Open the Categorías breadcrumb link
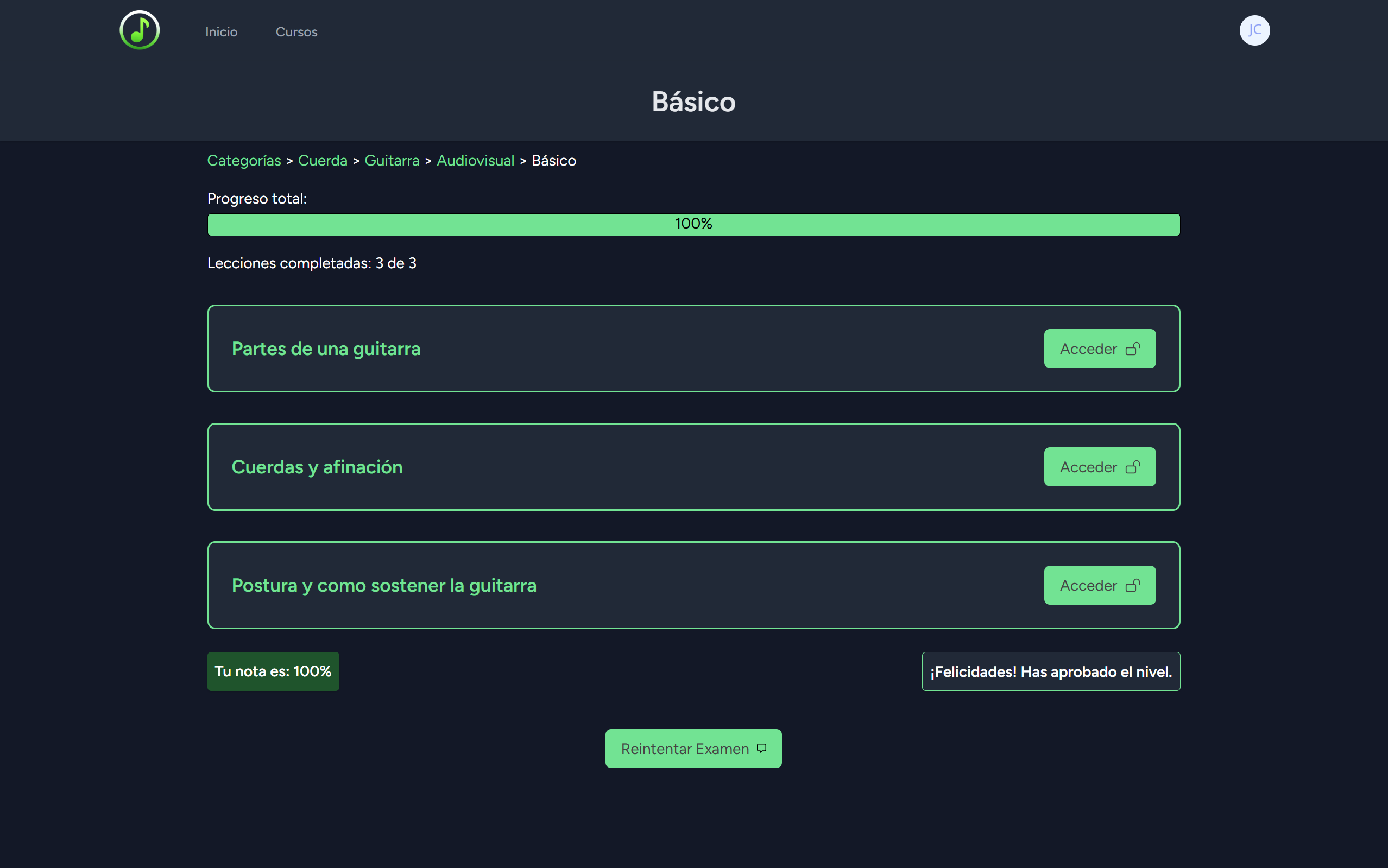 click(243, 161)
